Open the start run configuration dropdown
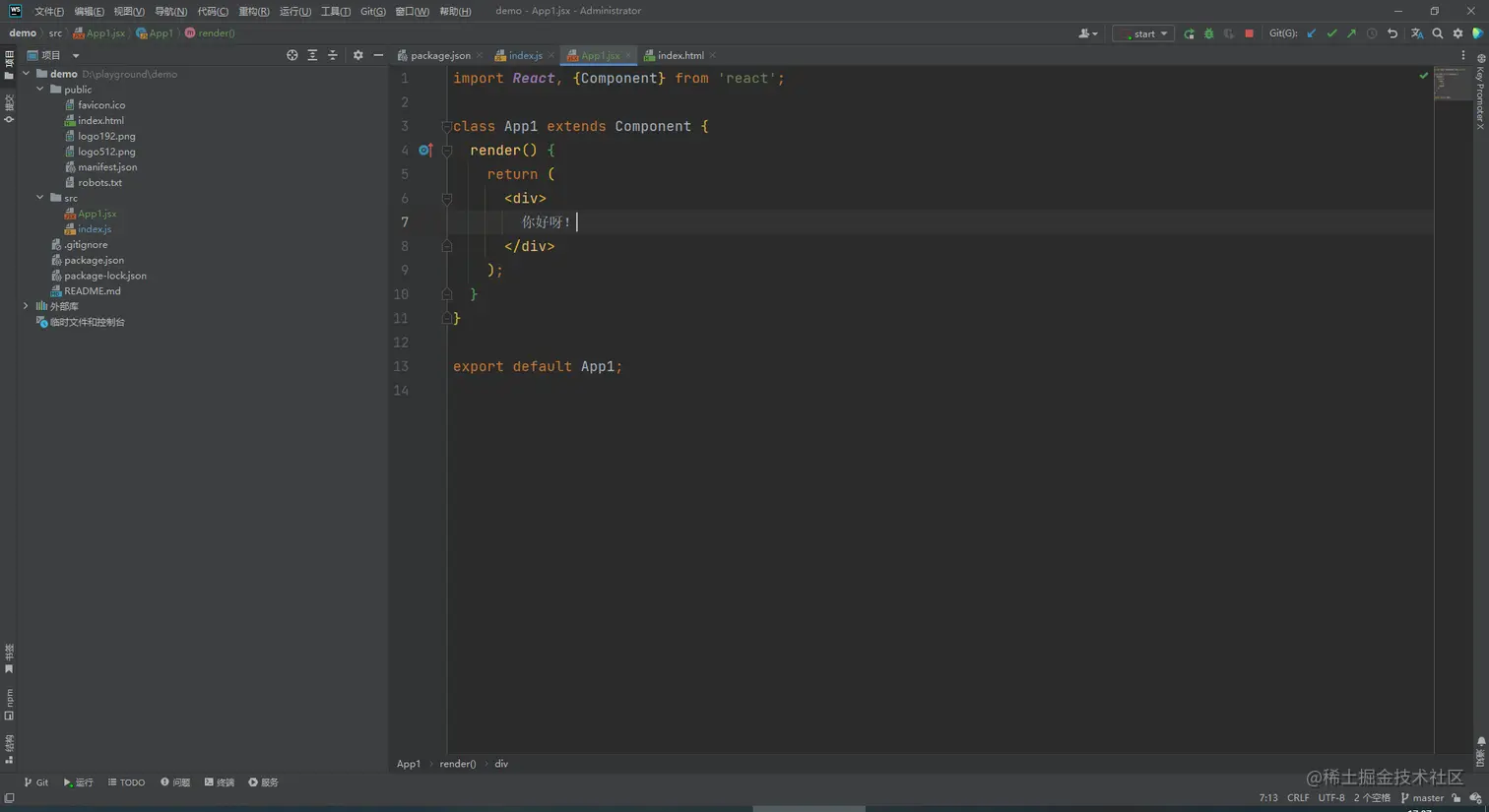This screenshot has width=1489, height=812. (1143, 33)
